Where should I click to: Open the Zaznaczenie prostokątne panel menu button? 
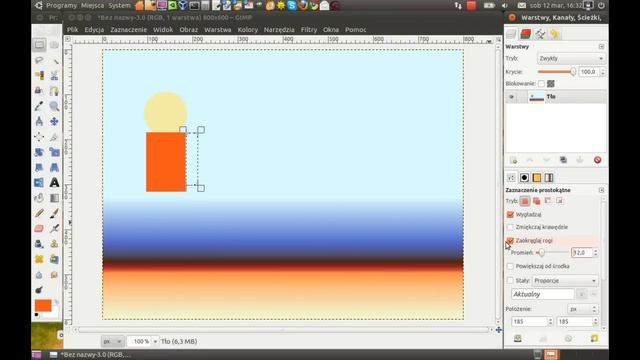[x=601, y=190]
